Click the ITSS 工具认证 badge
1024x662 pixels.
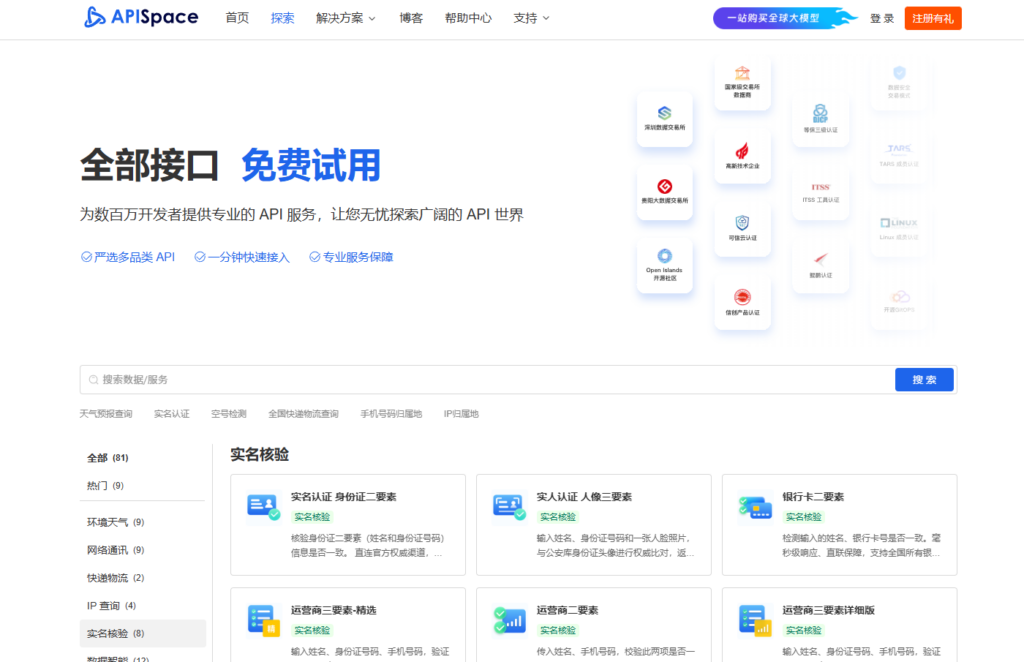point(820,191)
